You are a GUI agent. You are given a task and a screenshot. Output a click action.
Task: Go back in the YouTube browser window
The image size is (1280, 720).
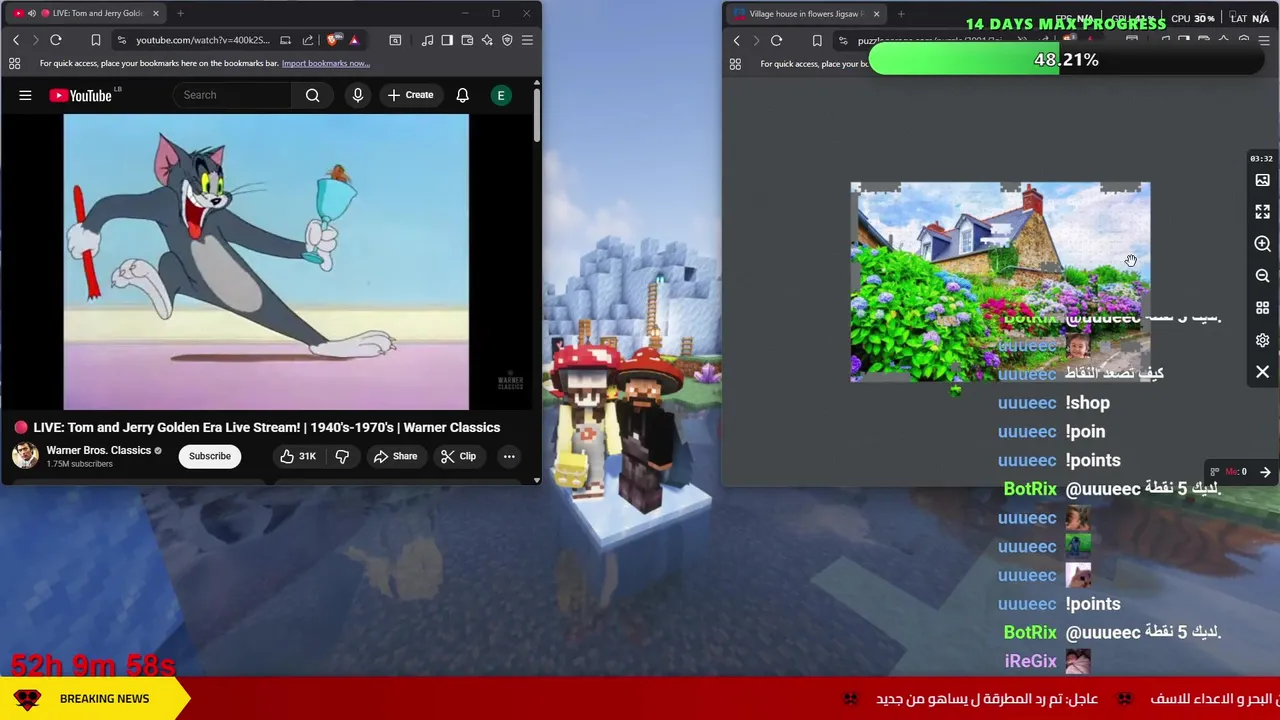tap(16, 40)
